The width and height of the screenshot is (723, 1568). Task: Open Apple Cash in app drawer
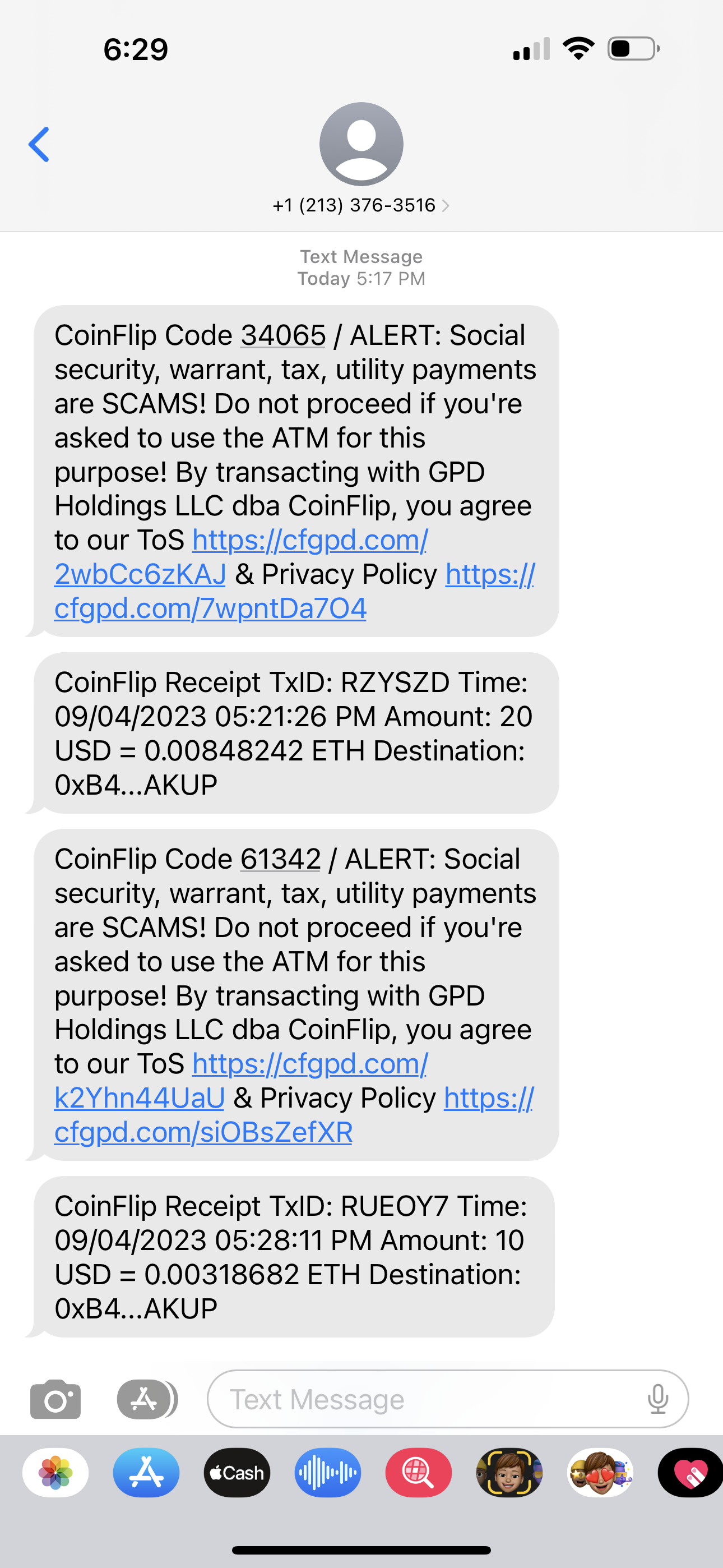237,1473
